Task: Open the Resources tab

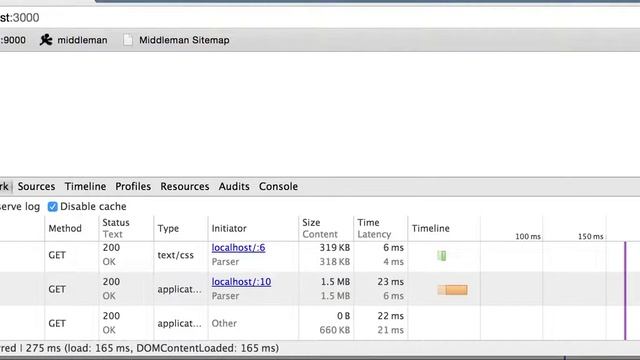Action: coord(184,187)
